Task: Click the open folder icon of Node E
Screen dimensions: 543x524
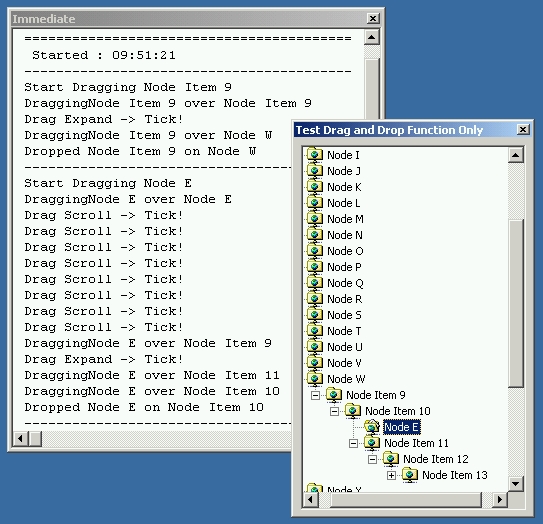Action: point(372,427)
